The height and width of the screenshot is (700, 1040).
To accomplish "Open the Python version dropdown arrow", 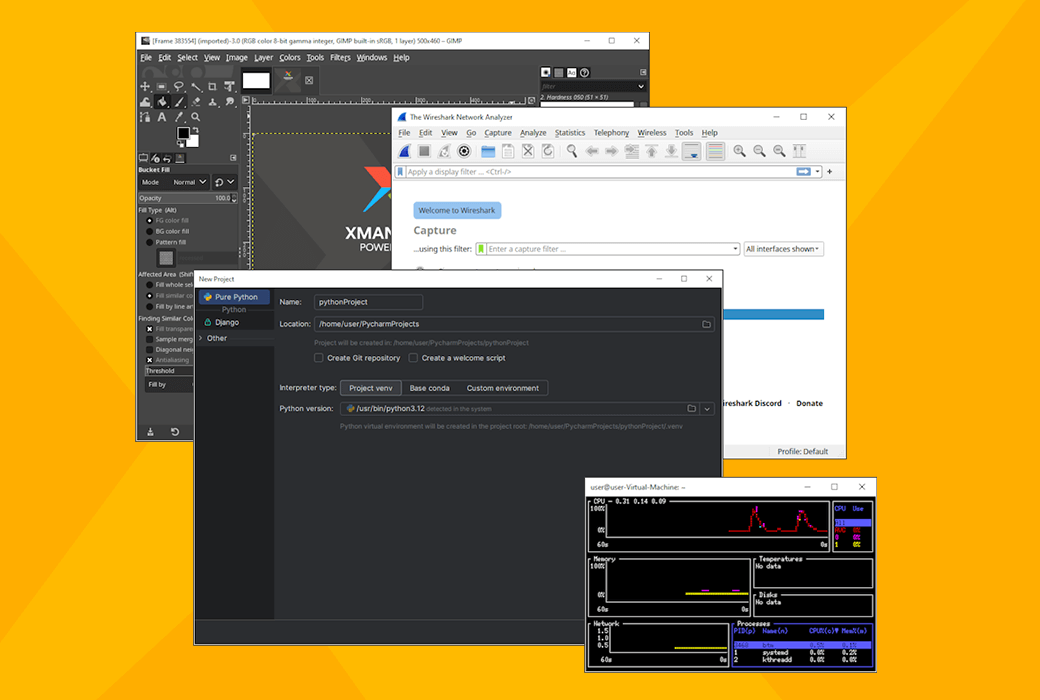I will 707,409.
